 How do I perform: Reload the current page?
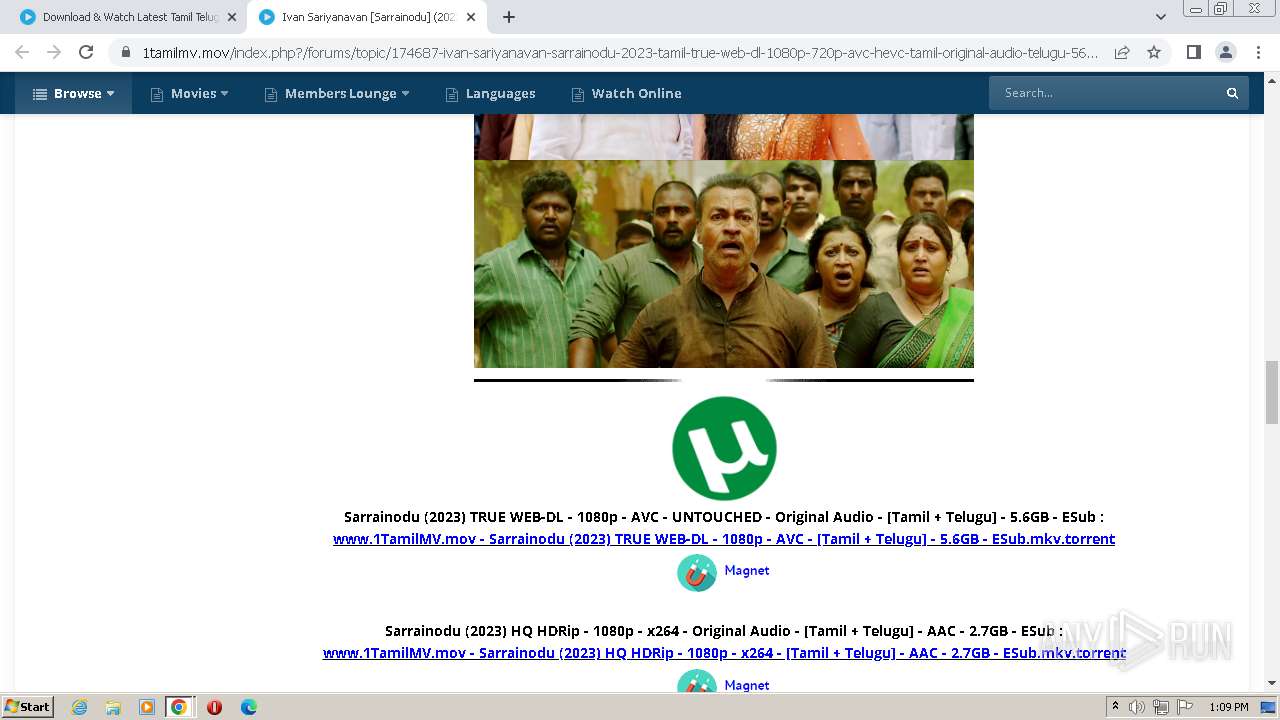point(86,52)
